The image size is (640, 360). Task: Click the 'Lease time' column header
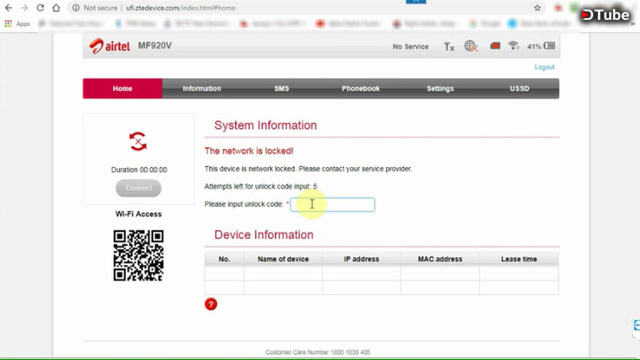(519, 259)
